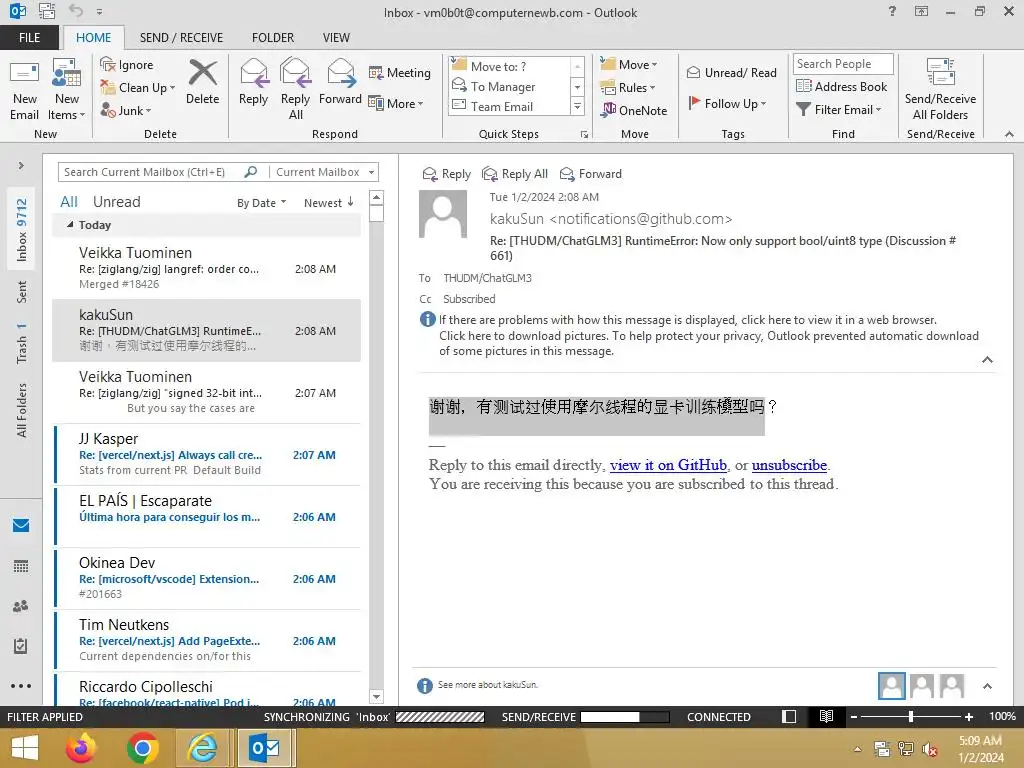This screenshot has height=768, width=1024.
Task: Collapse the ribbon
Action: 1009,134
